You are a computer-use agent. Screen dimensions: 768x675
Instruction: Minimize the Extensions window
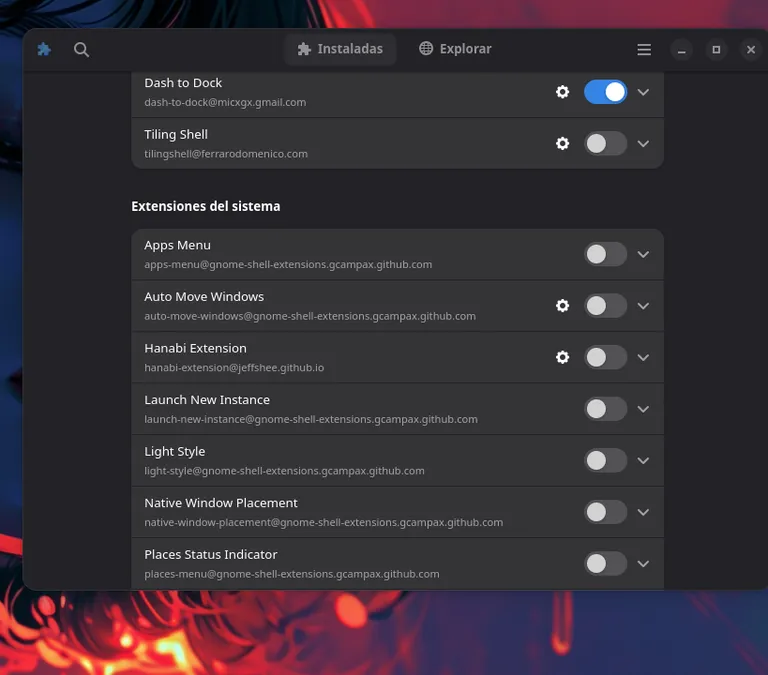(x=681, y=49)
